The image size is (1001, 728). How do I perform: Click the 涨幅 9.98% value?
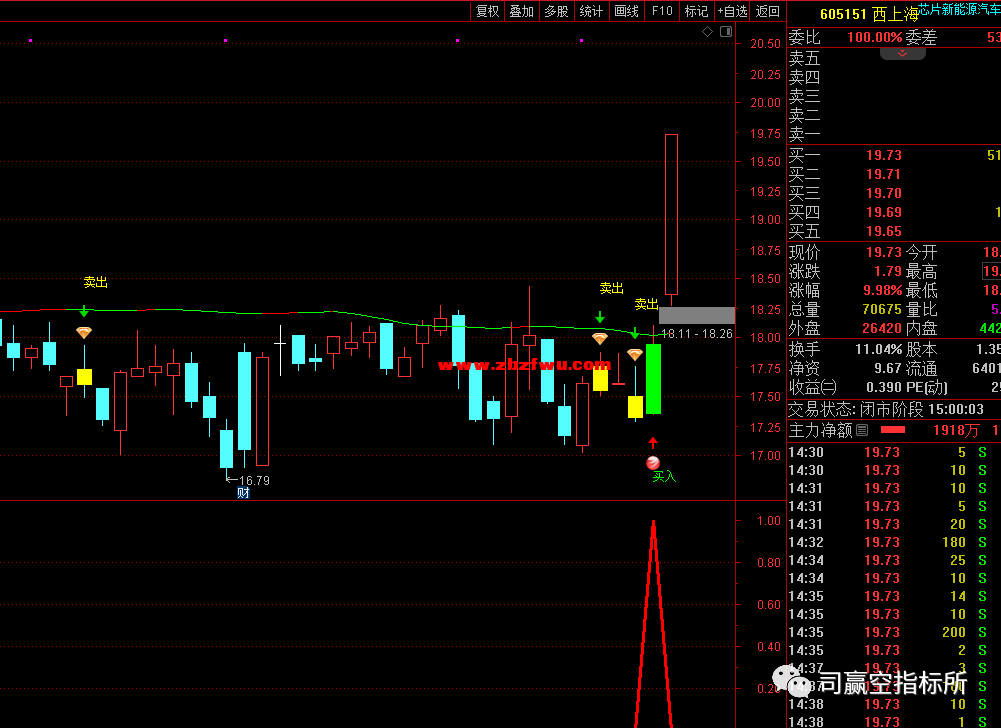pos(882,290)
